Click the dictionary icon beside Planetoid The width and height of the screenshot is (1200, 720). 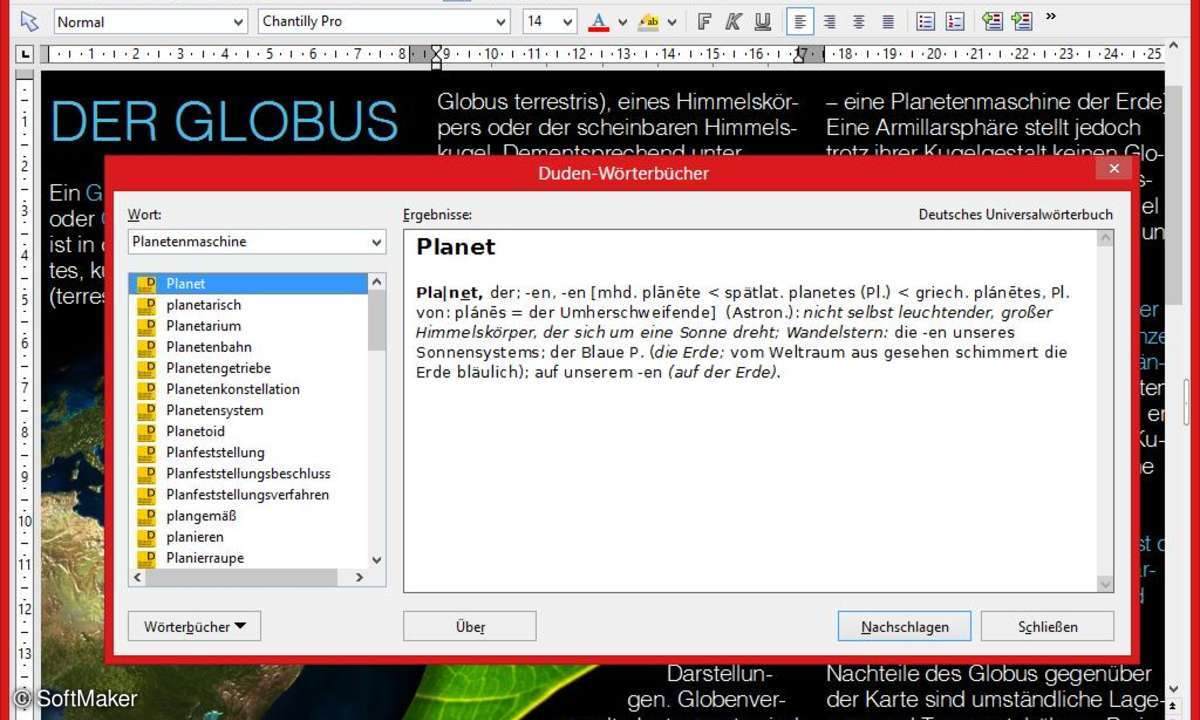click(x=147, y=431)
